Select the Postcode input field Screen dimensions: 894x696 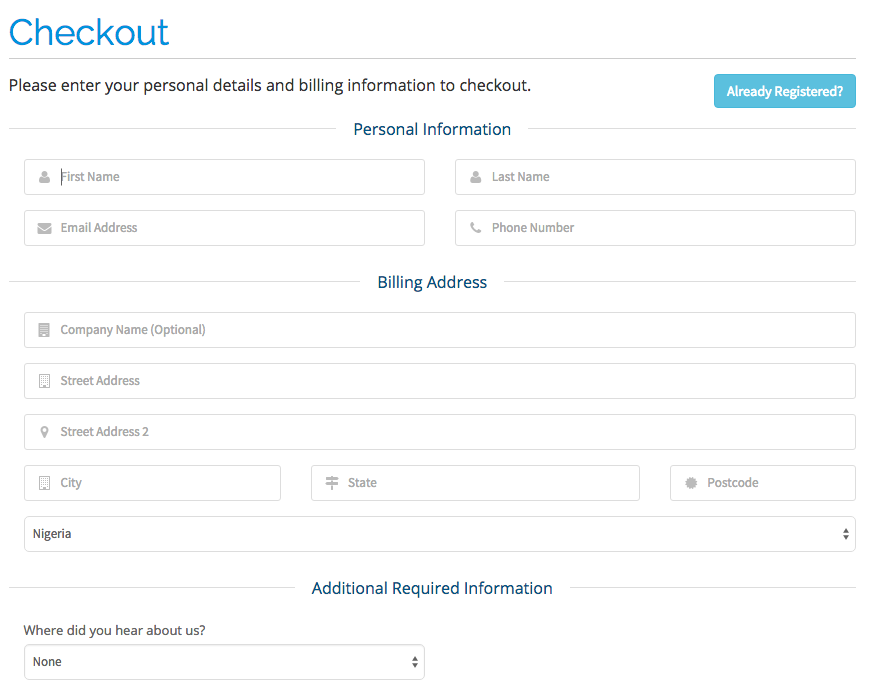point(775,483)
